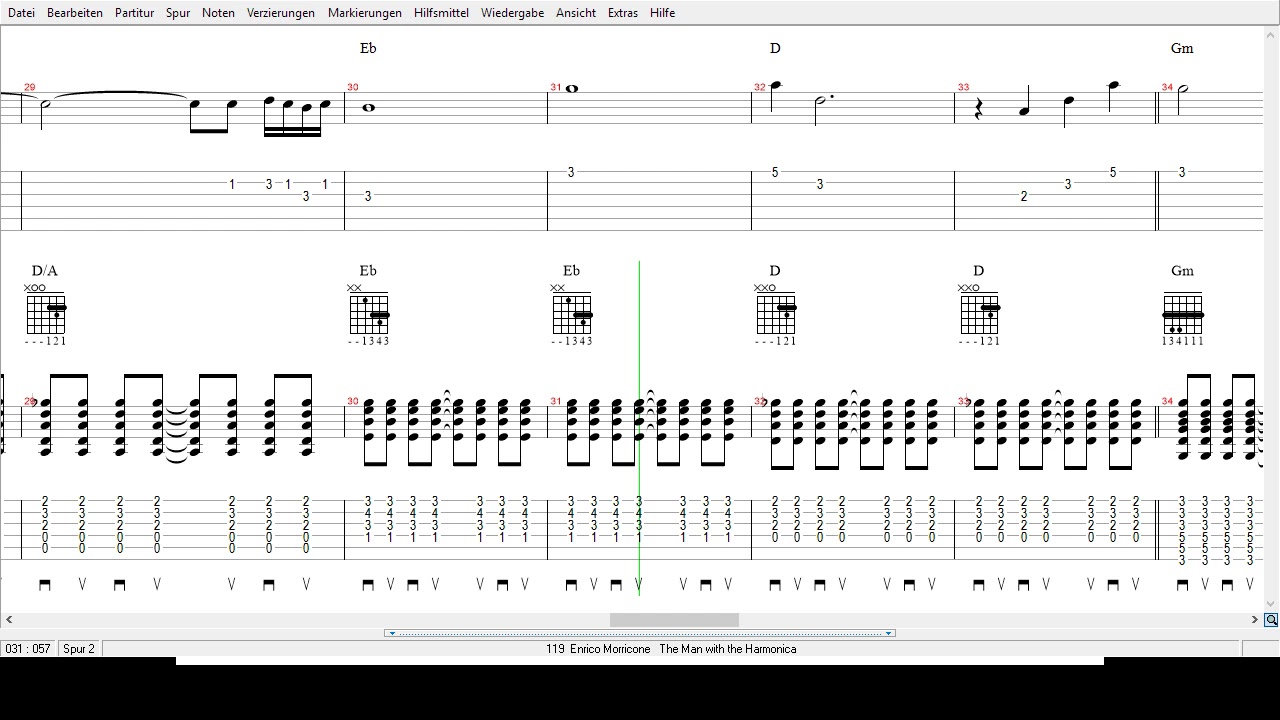Click the '031 : 057' position readout

coord(28,649)
